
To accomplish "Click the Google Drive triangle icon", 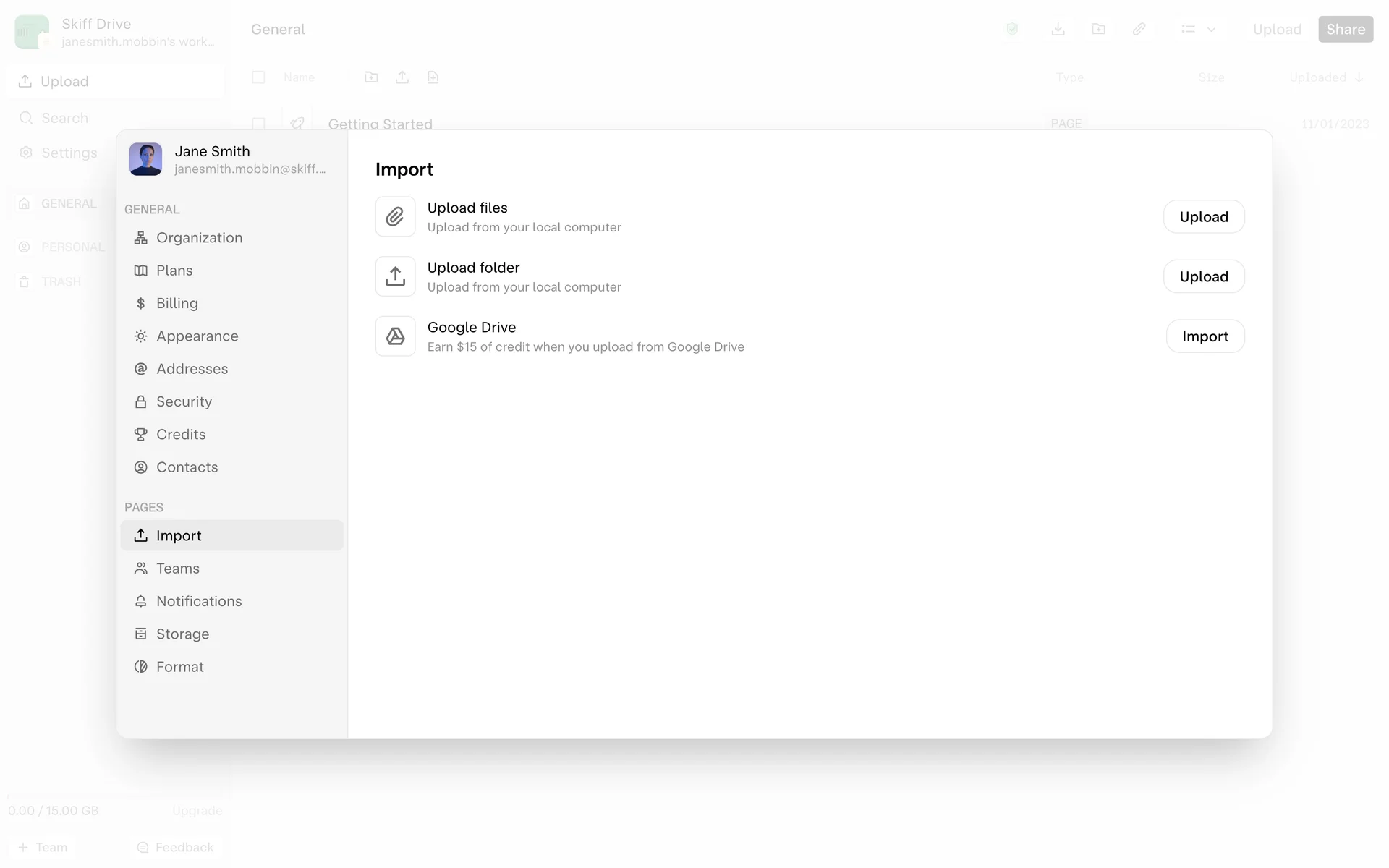I will tap(395, 336).
